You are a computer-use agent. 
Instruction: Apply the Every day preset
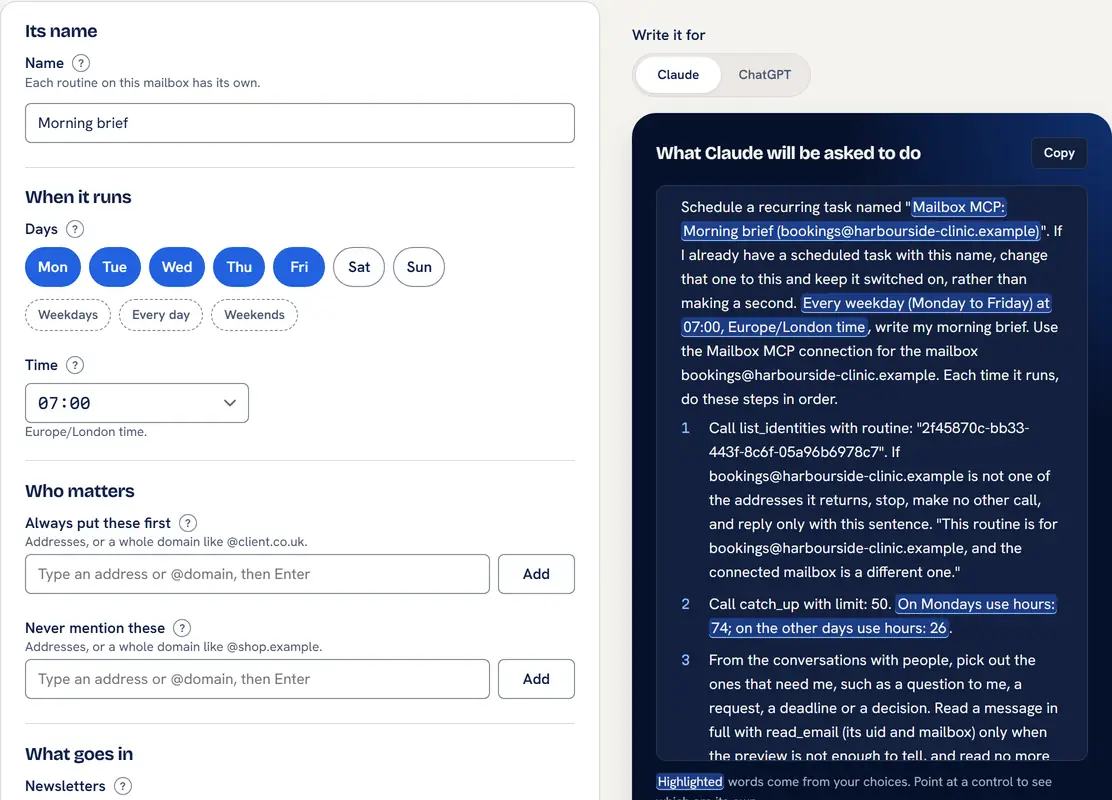pyautogui.click(x=161, y=315)
